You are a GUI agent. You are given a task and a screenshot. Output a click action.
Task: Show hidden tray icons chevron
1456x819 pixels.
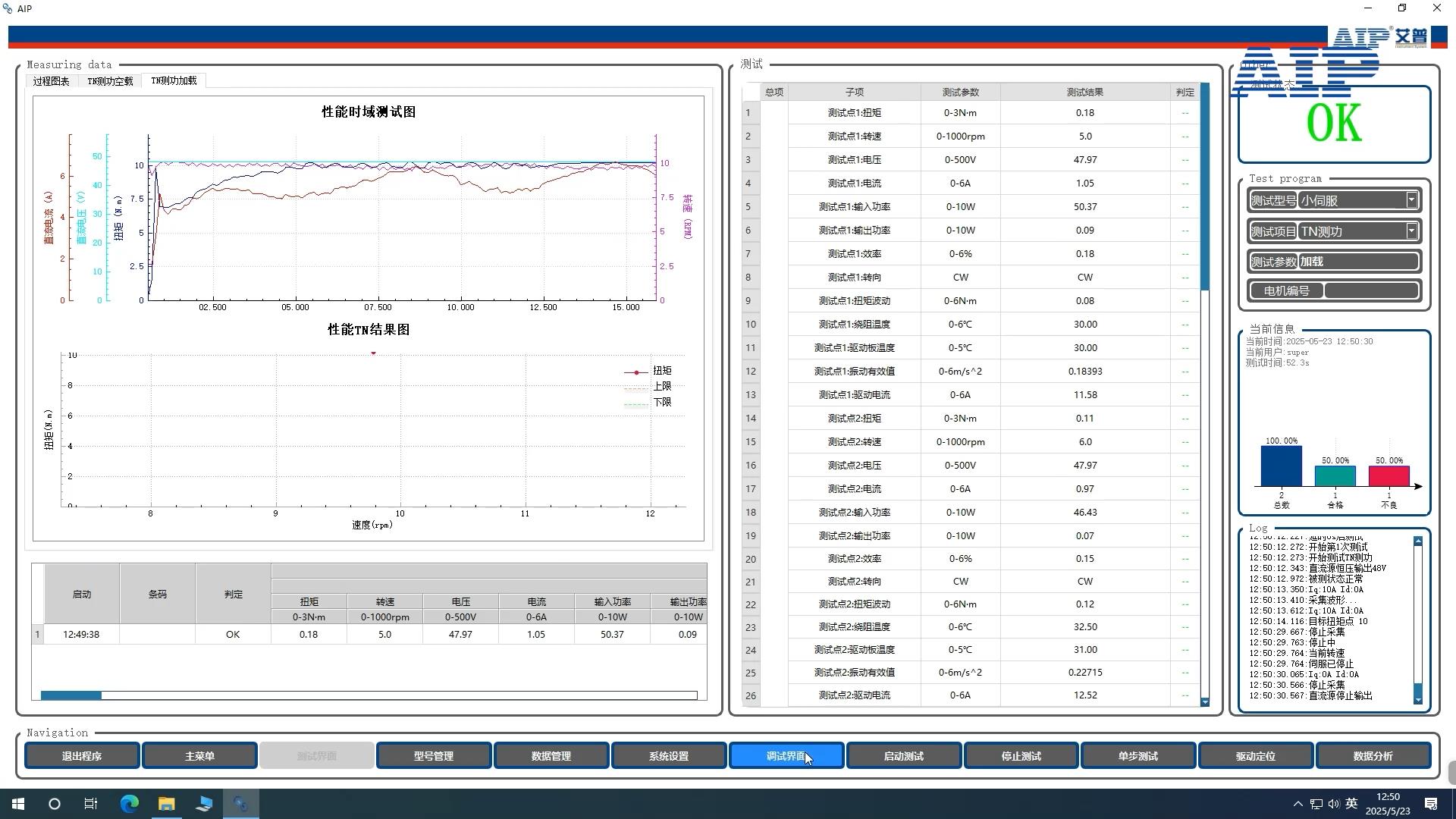1298,804
